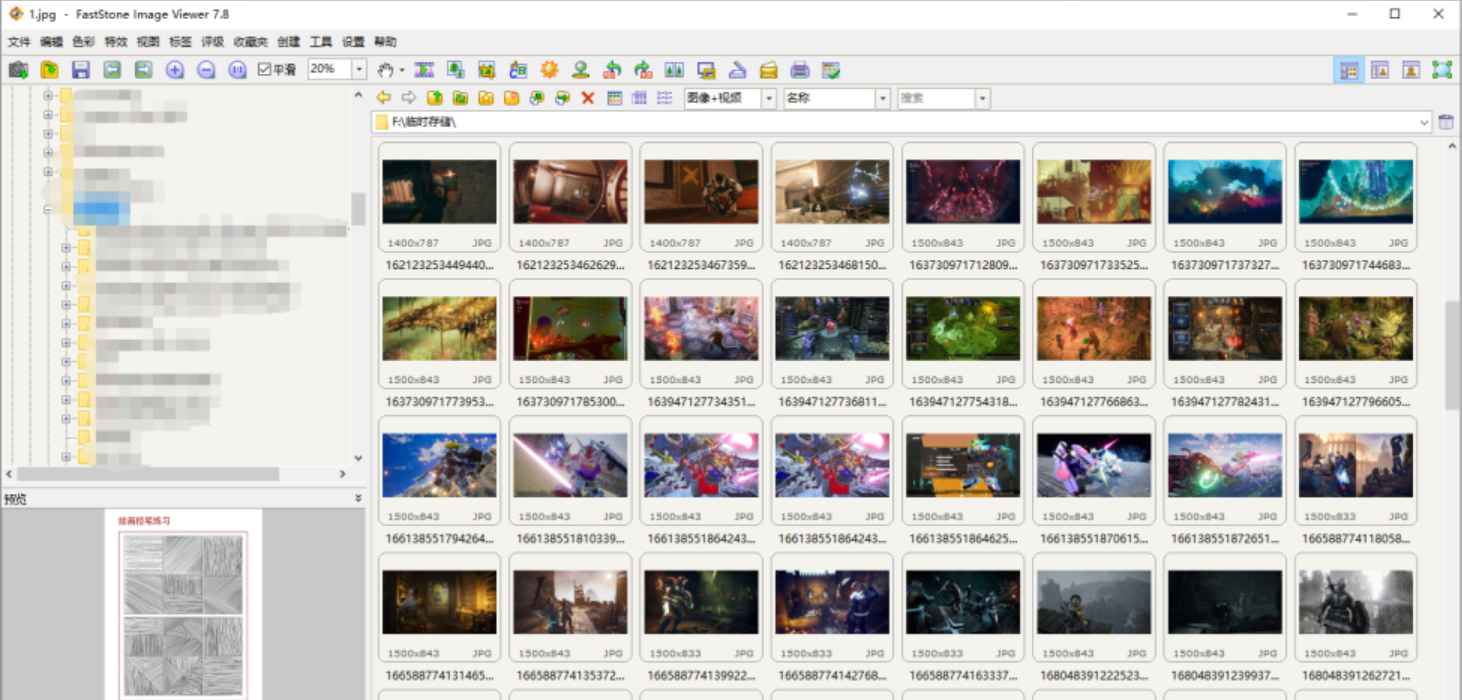Open the 工具 menu
1462x700 pixels.
click(320, 41)
